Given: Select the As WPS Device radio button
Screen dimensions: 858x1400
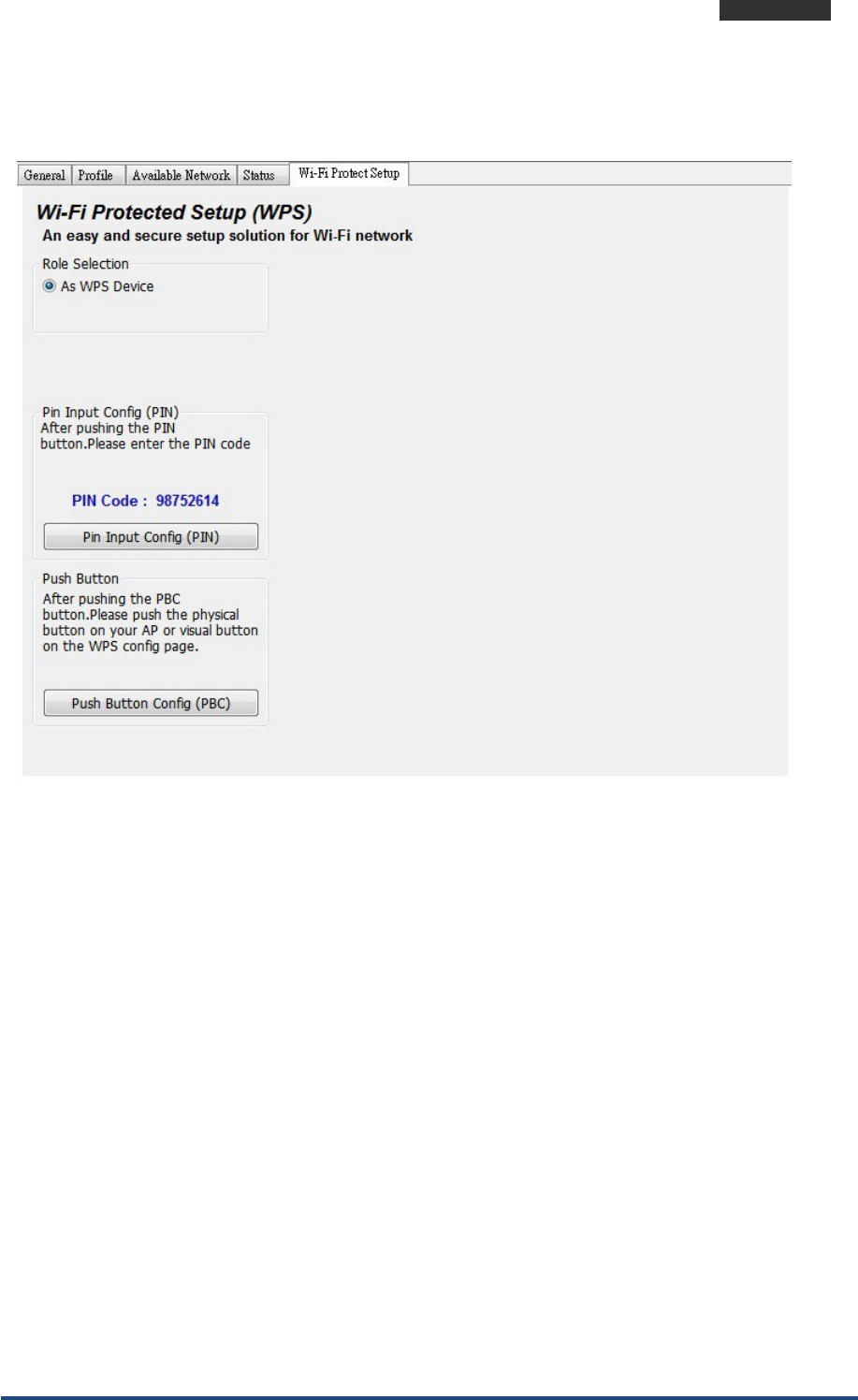Looking at the screenshot, I should click(x=50, y=286).
